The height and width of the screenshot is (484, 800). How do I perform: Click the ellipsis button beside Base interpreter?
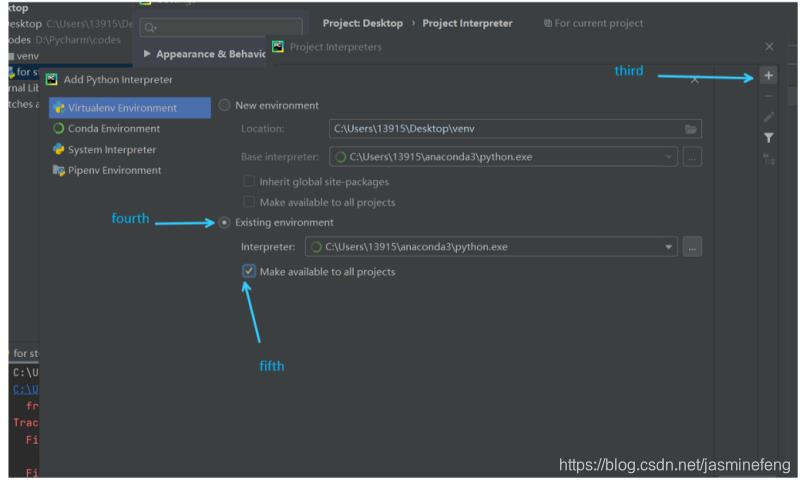click(692, 157)
